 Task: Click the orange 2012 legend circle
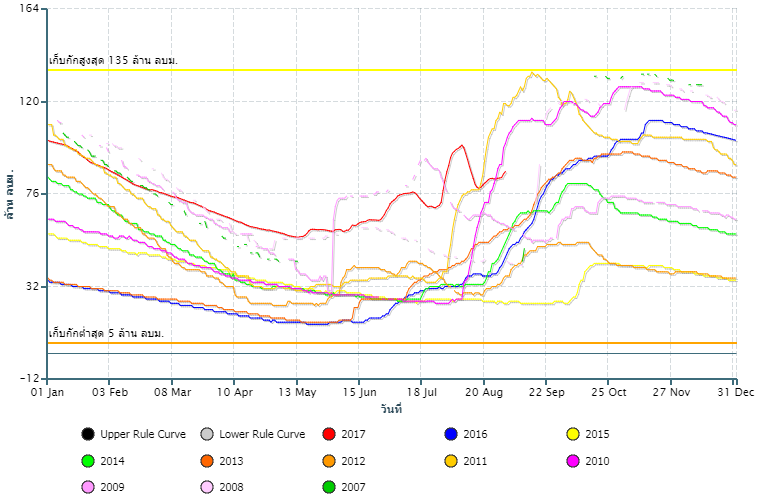pos(329,461)
